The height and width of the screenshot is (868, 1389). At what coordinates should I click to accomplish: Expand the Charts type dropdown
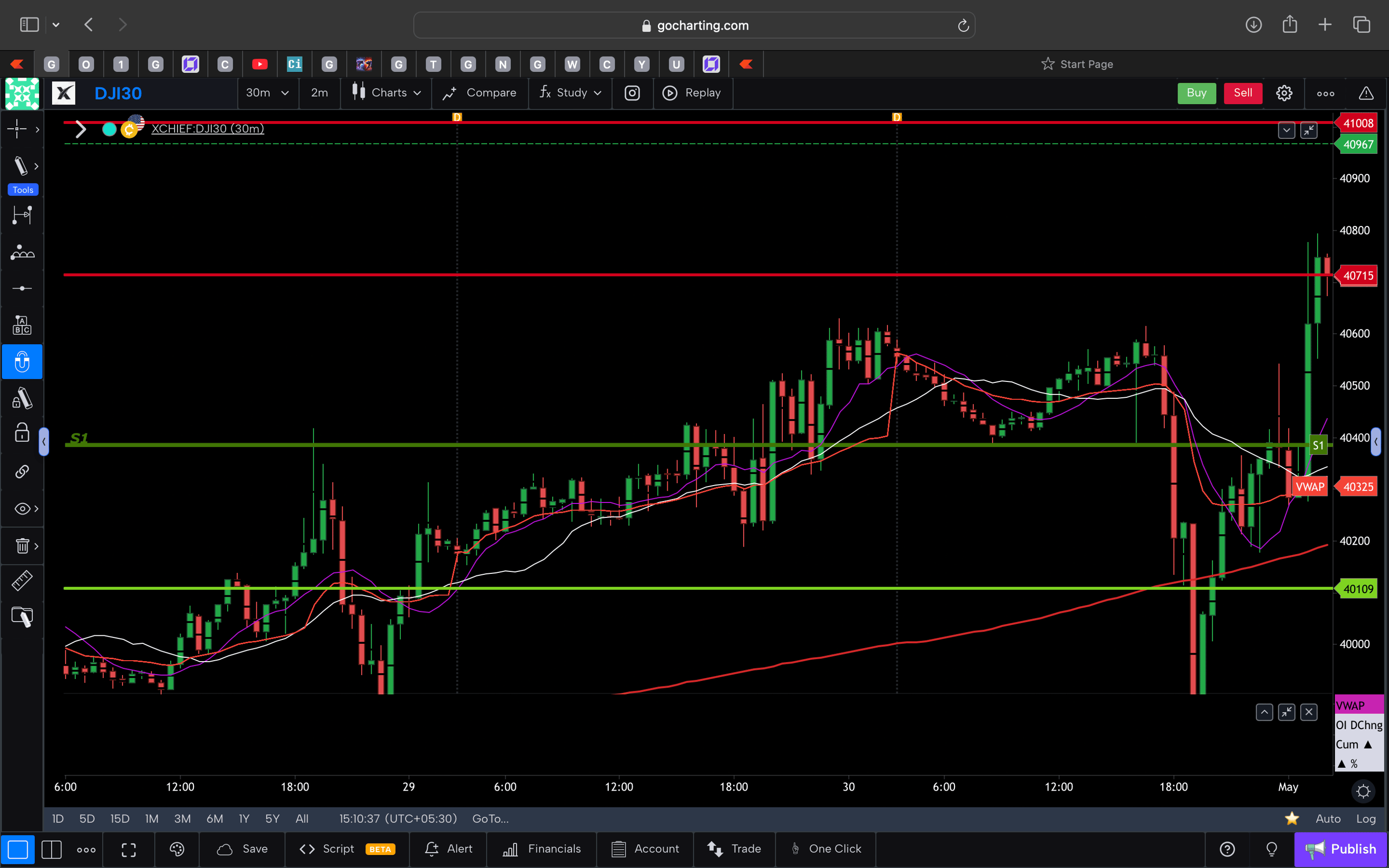click(386, 93)
